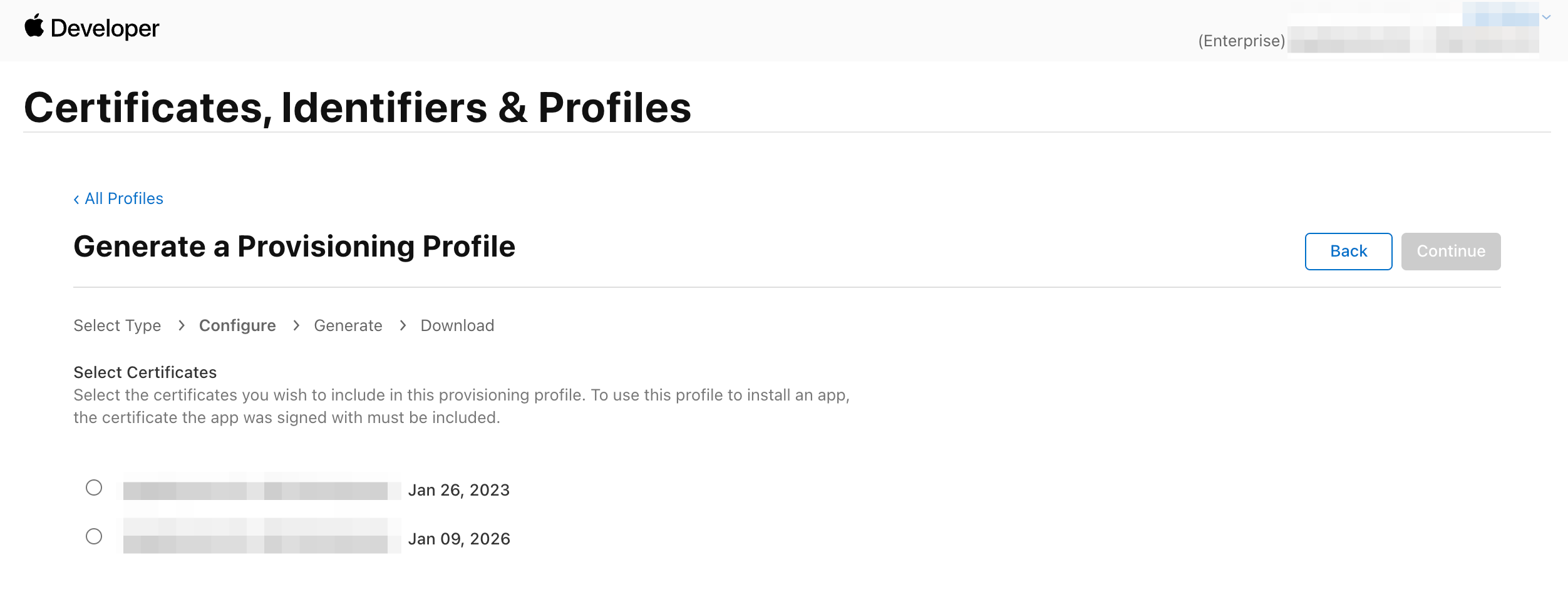Click the Jan 09, 2026 date label
This screenshot has height=607, width=1568.
click(459, 539)
